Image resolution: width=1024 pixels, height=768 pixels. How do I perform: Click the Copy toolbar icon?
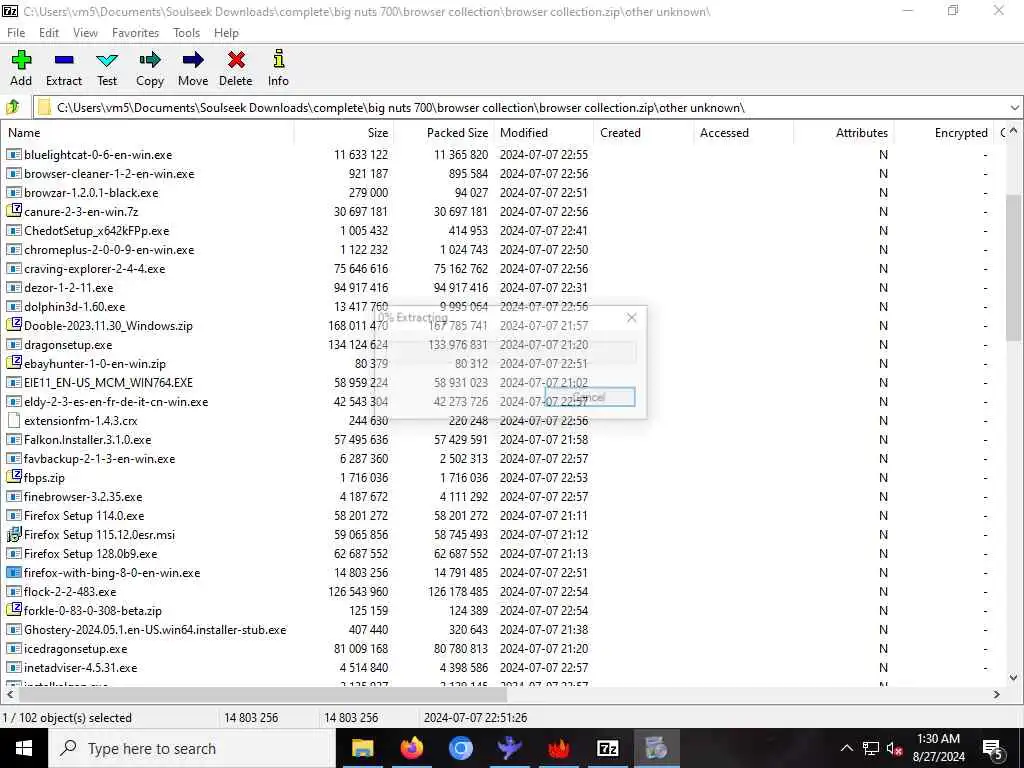[150, 60]
